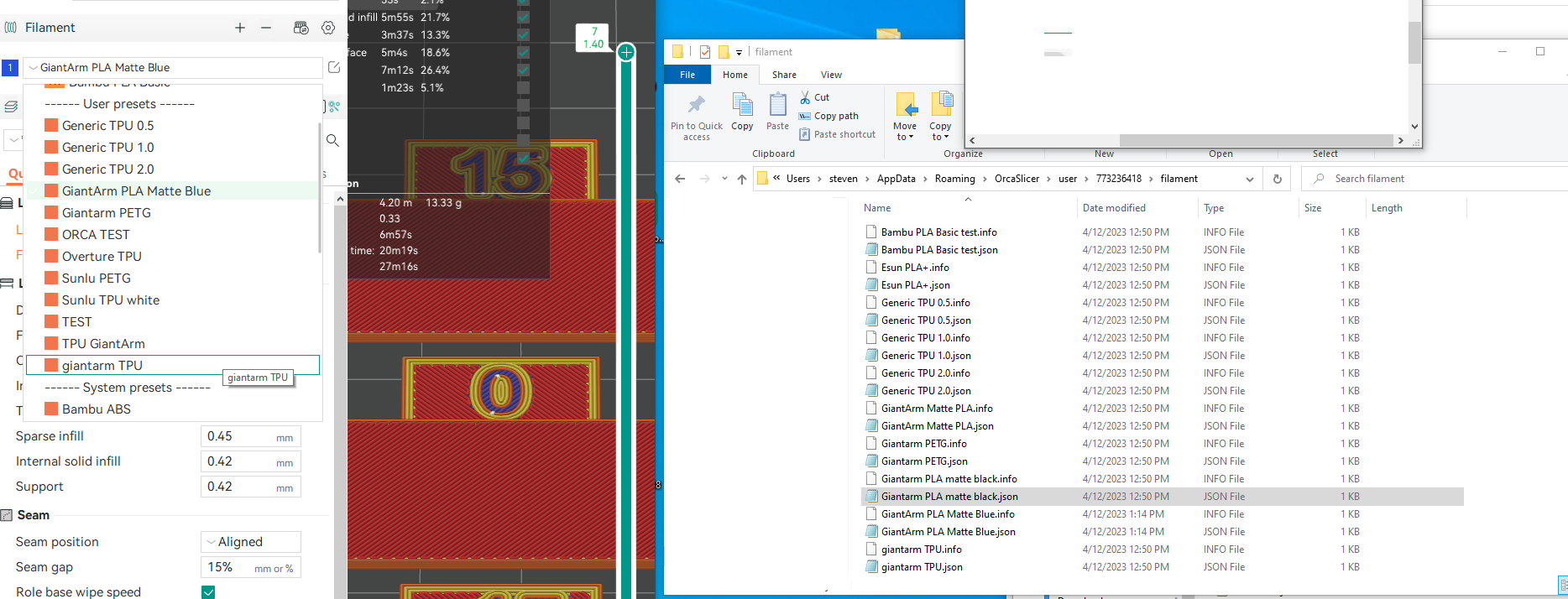Image resolution: width=1568 pixels, height=599 pixels.
Task: Select giantarm TPU preset in list
Action: coord(173,366)
